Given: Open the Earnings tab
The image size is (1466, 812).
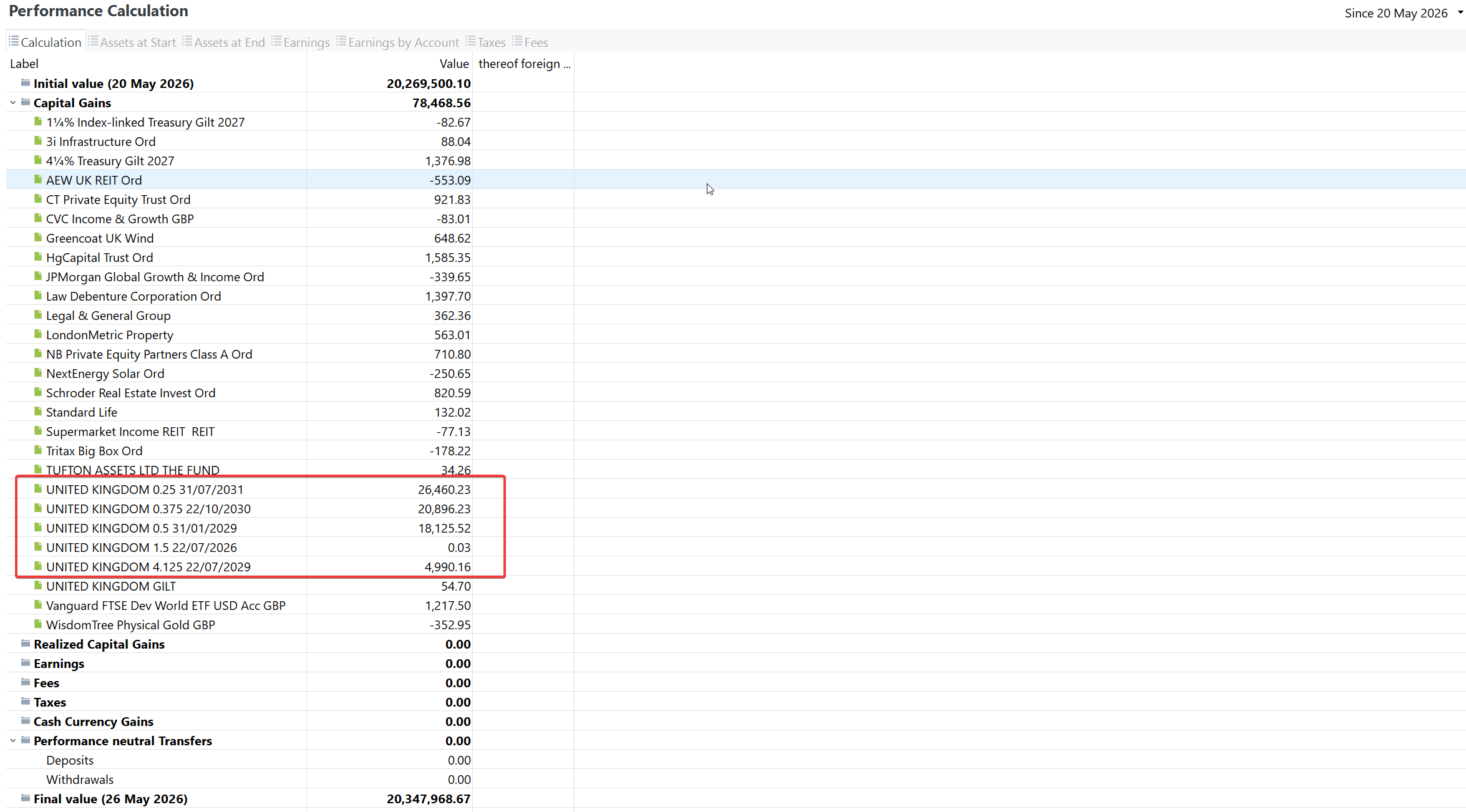Looking at the screenshot, I should [301, 42].
